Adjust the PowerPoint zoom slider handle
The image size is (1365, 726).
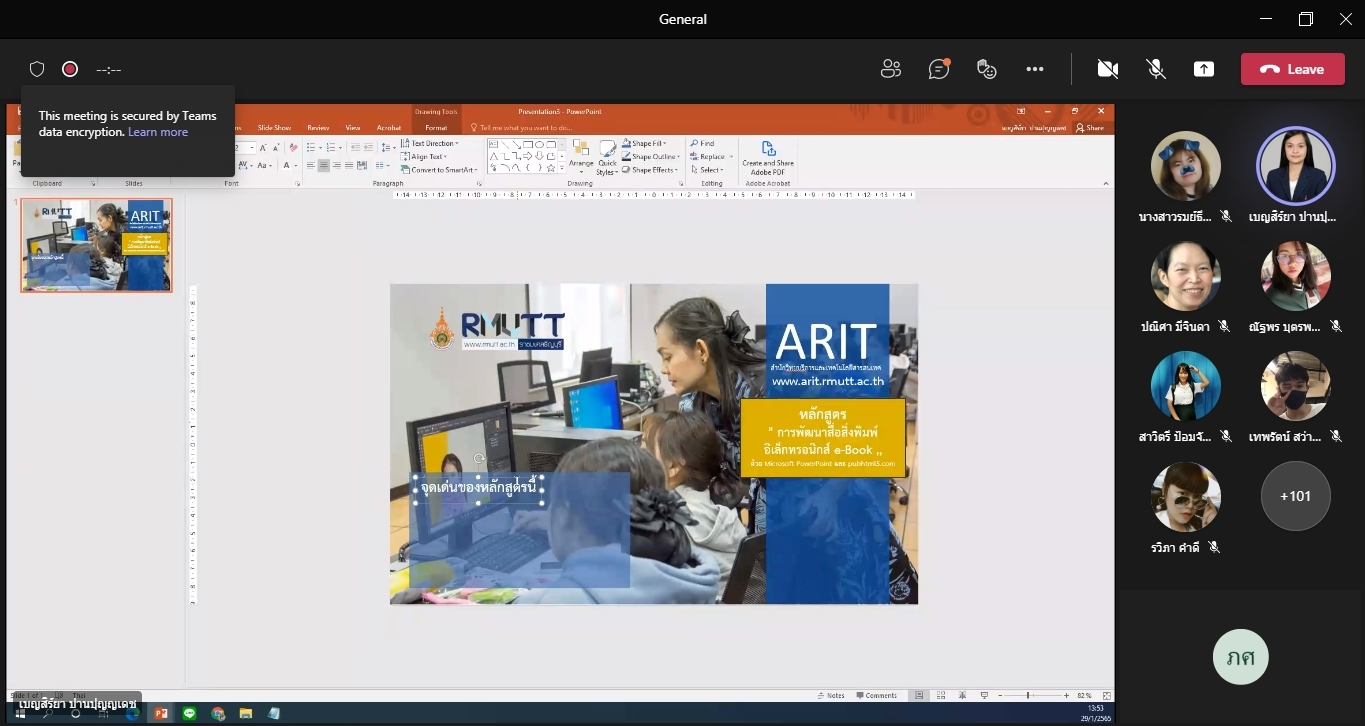(1028, 696)
